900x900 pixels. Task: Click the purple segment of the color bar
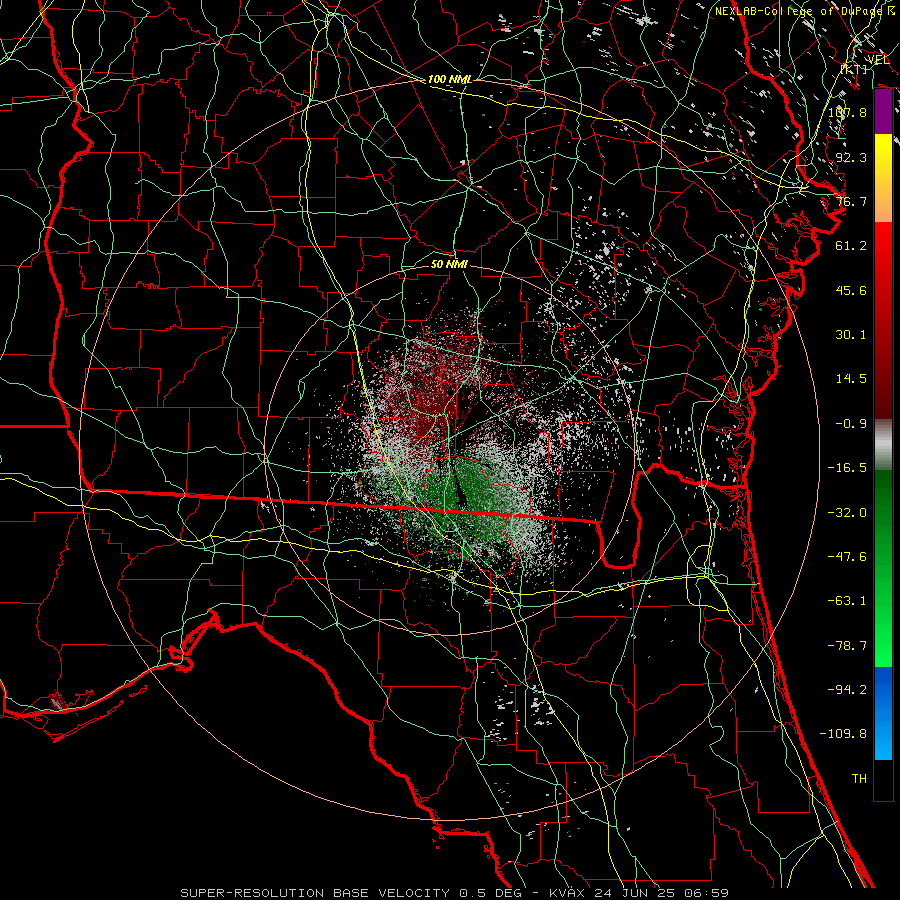point(883,112)
